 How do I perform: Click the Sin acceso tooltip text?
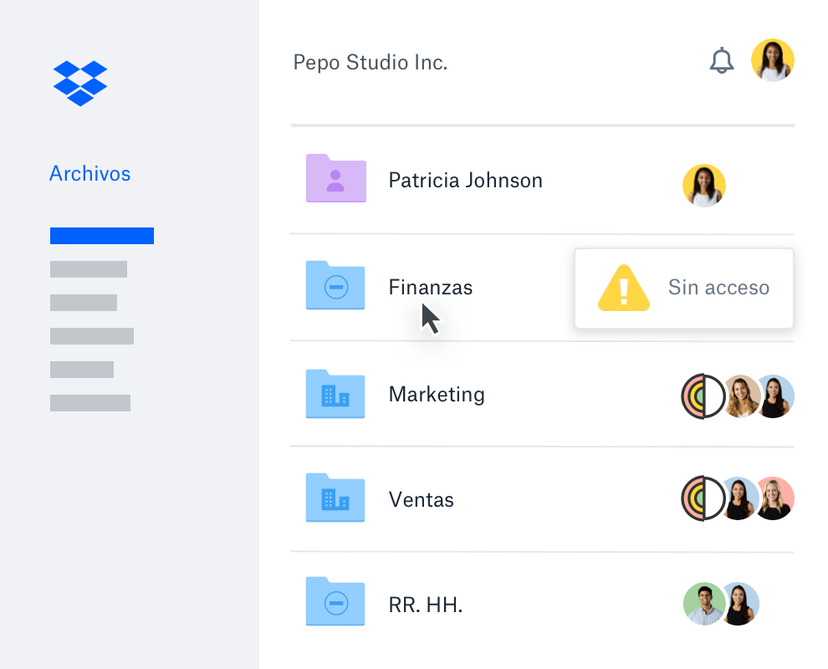point(718,288)
